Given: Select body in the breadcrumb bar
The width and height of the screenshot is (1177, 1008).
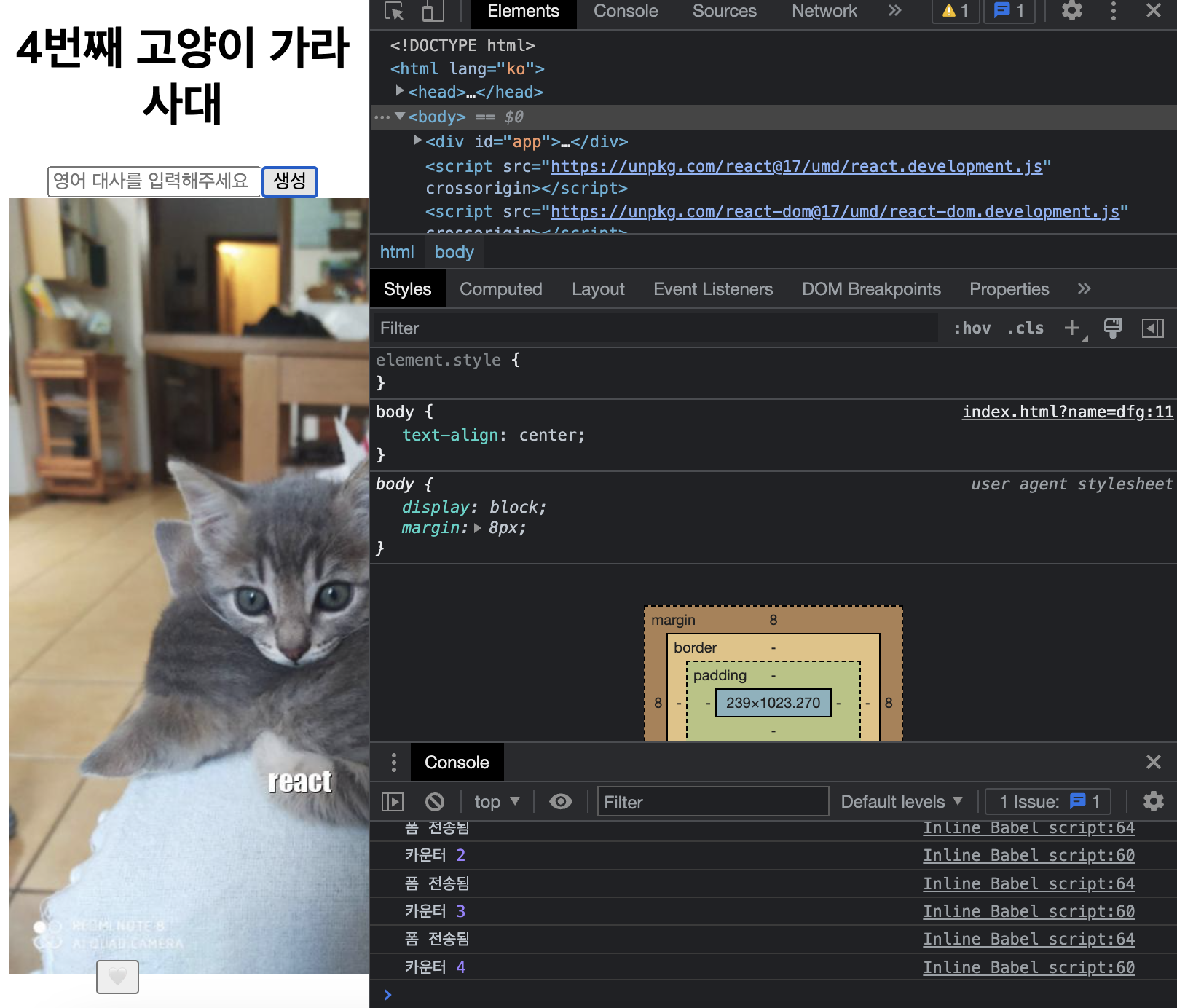Looking at the screenshot, I should pos(454,252).
